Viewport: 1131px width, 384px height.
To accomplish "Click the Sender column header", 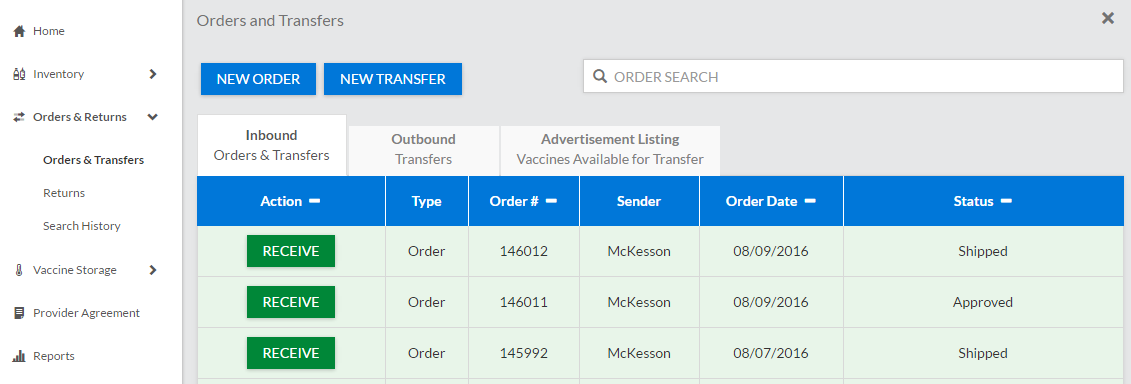I will pyautogui.click(x=639, y=201).
